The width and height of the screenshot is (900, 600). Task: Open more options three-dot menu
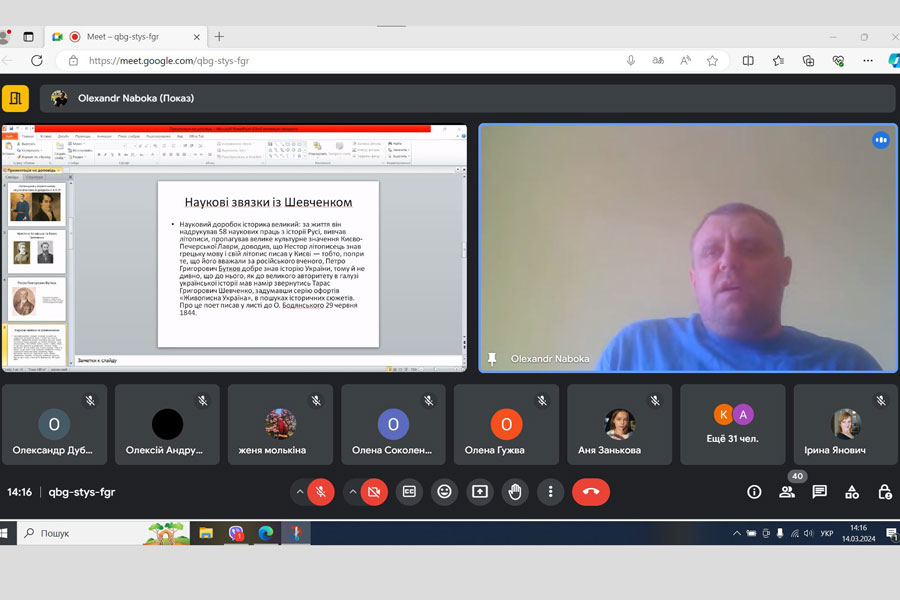point(550,492)
